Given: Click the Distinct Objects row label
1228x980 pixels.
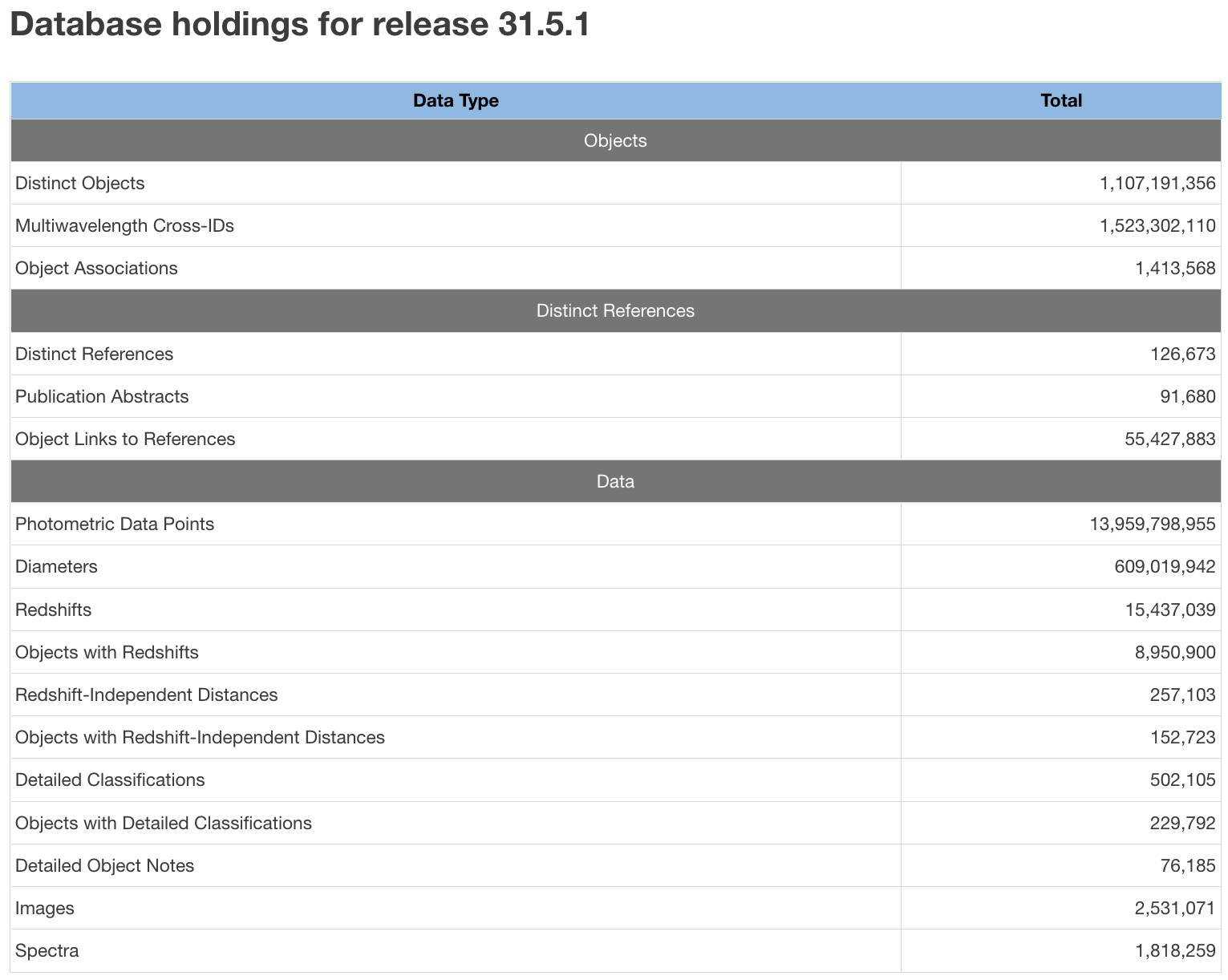Looking at the screenshot, I should coord(80,183).
